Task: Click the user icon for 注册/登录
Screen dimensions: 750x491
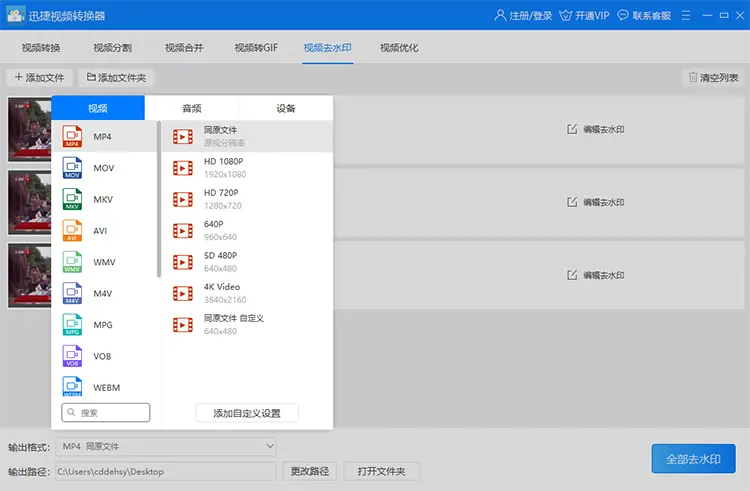Action: coord(500,15)
